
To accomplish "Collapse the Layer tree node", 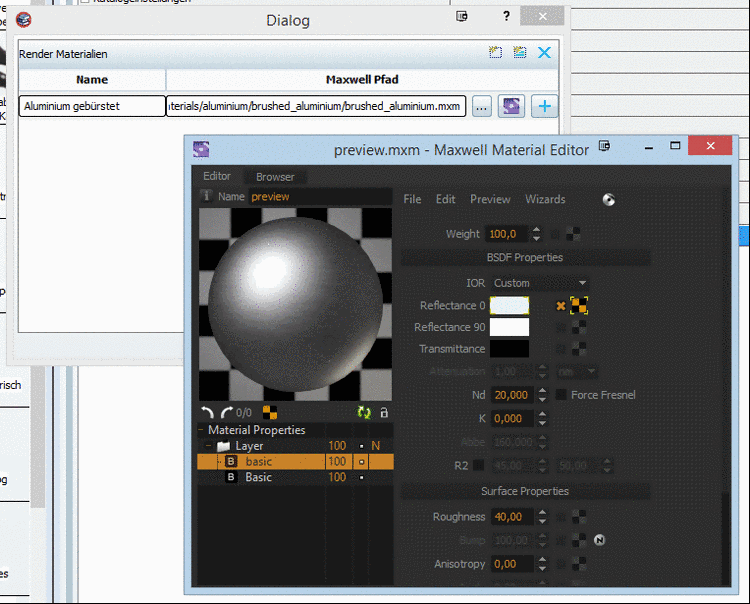I will [208, 446].
